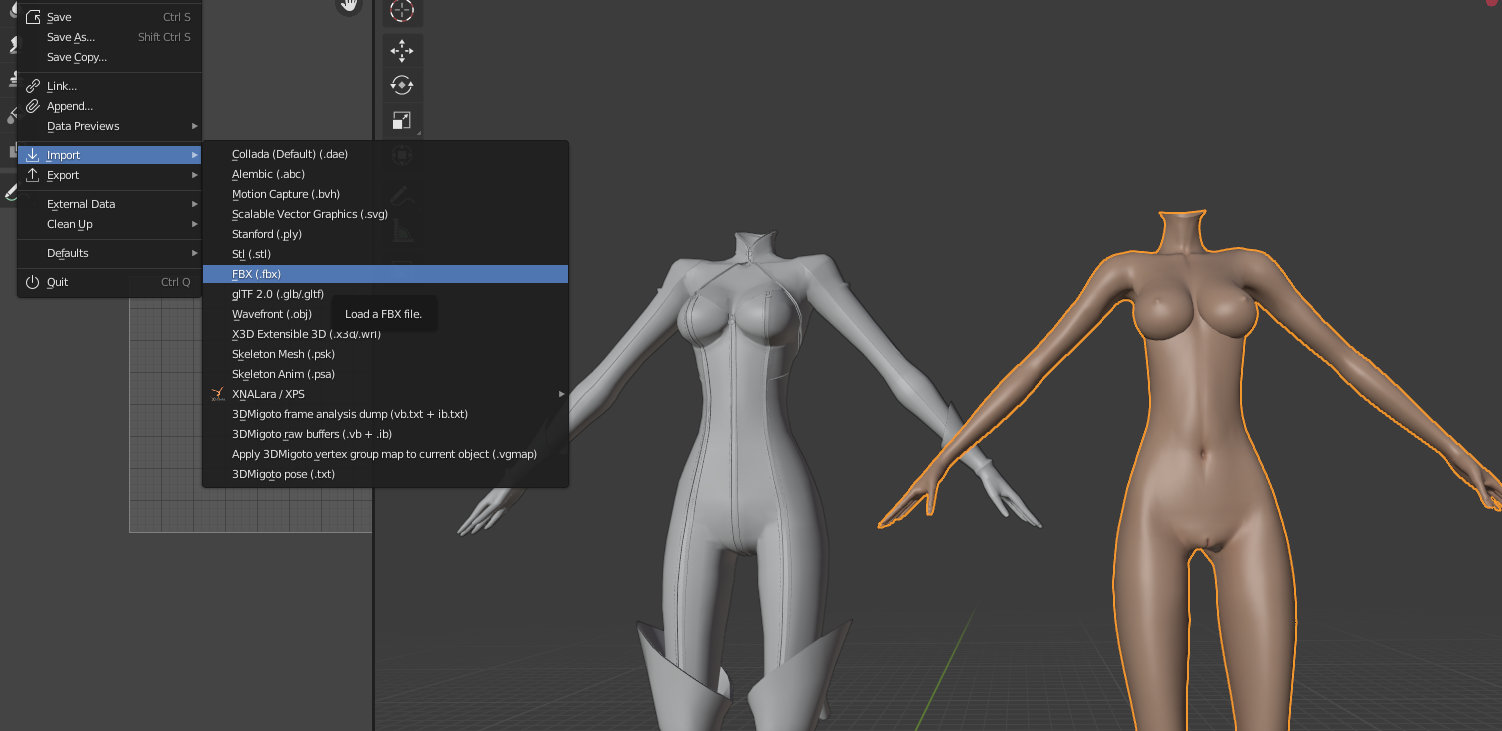Screen dimensions: 1502x731
Task: Choose X3D Extensible 3D import
Action: 385,334
